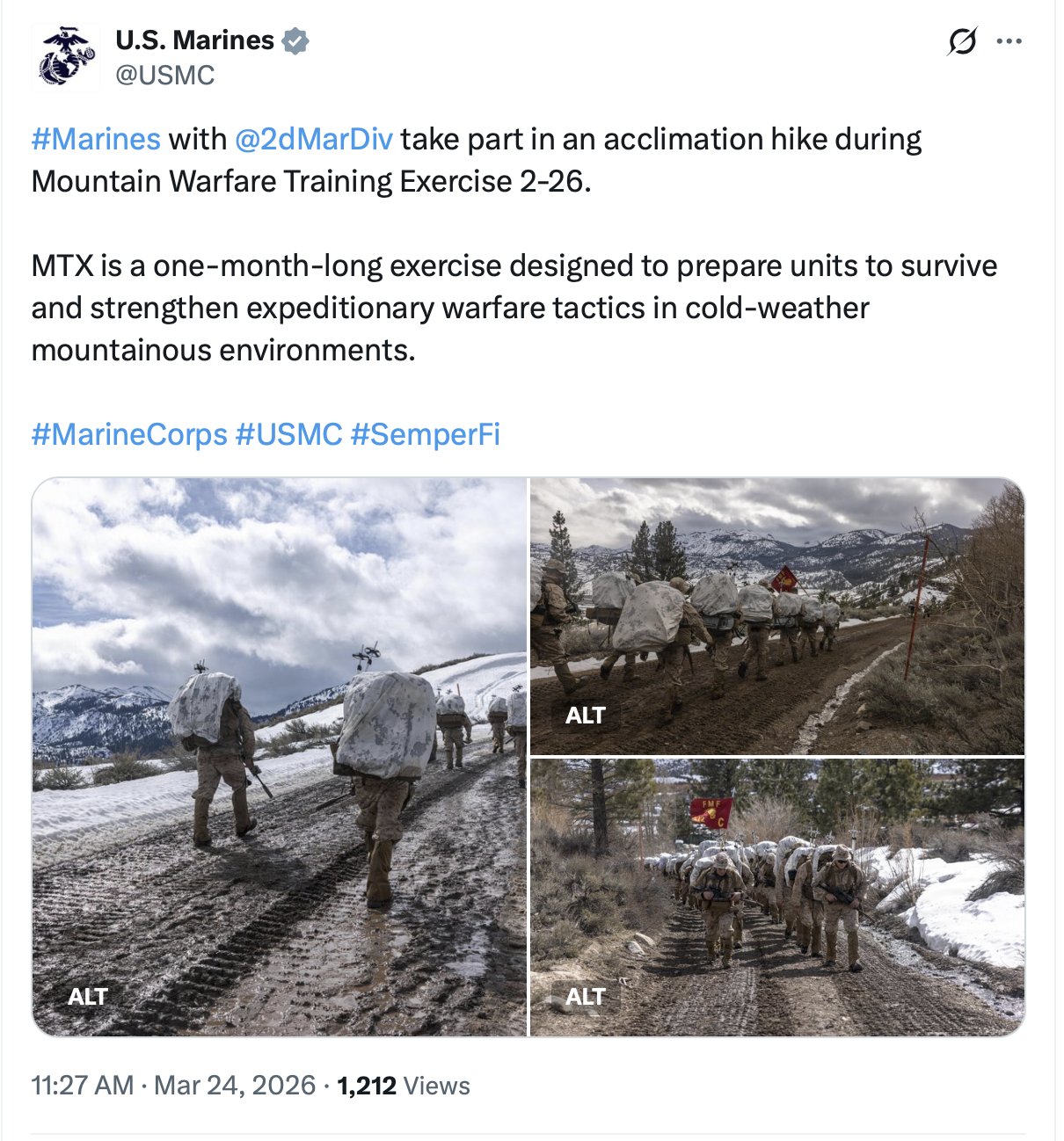Open the bottom-right photo with red flag
The image size is (1064, 1141).
776,897
